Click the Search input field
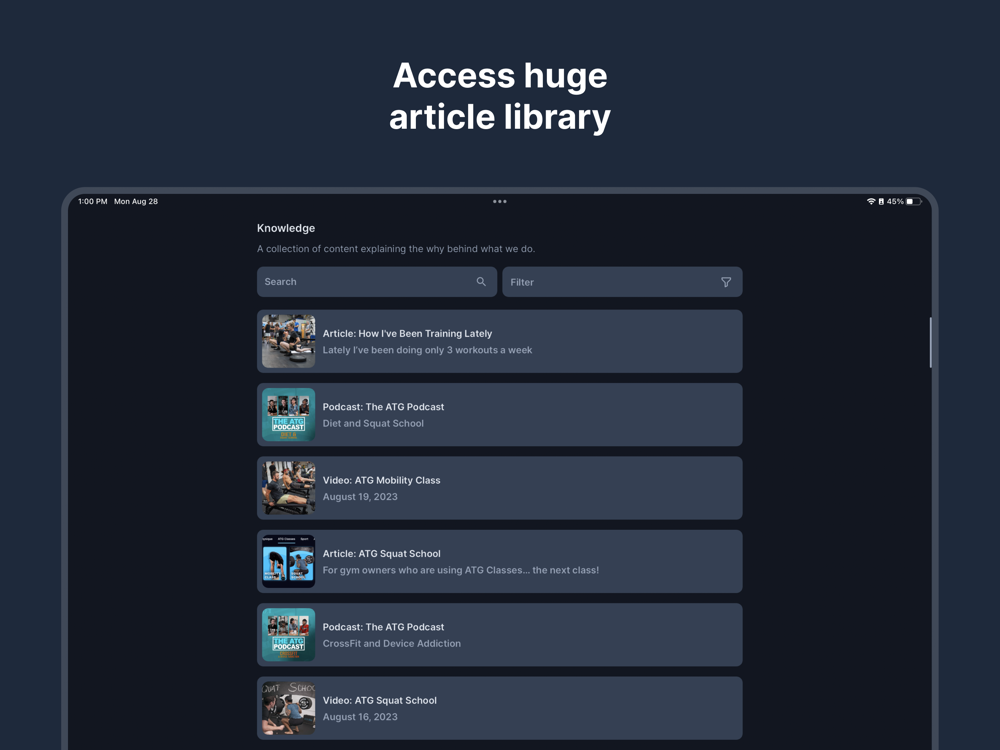 pyautogui.click(x=377, y=282)
